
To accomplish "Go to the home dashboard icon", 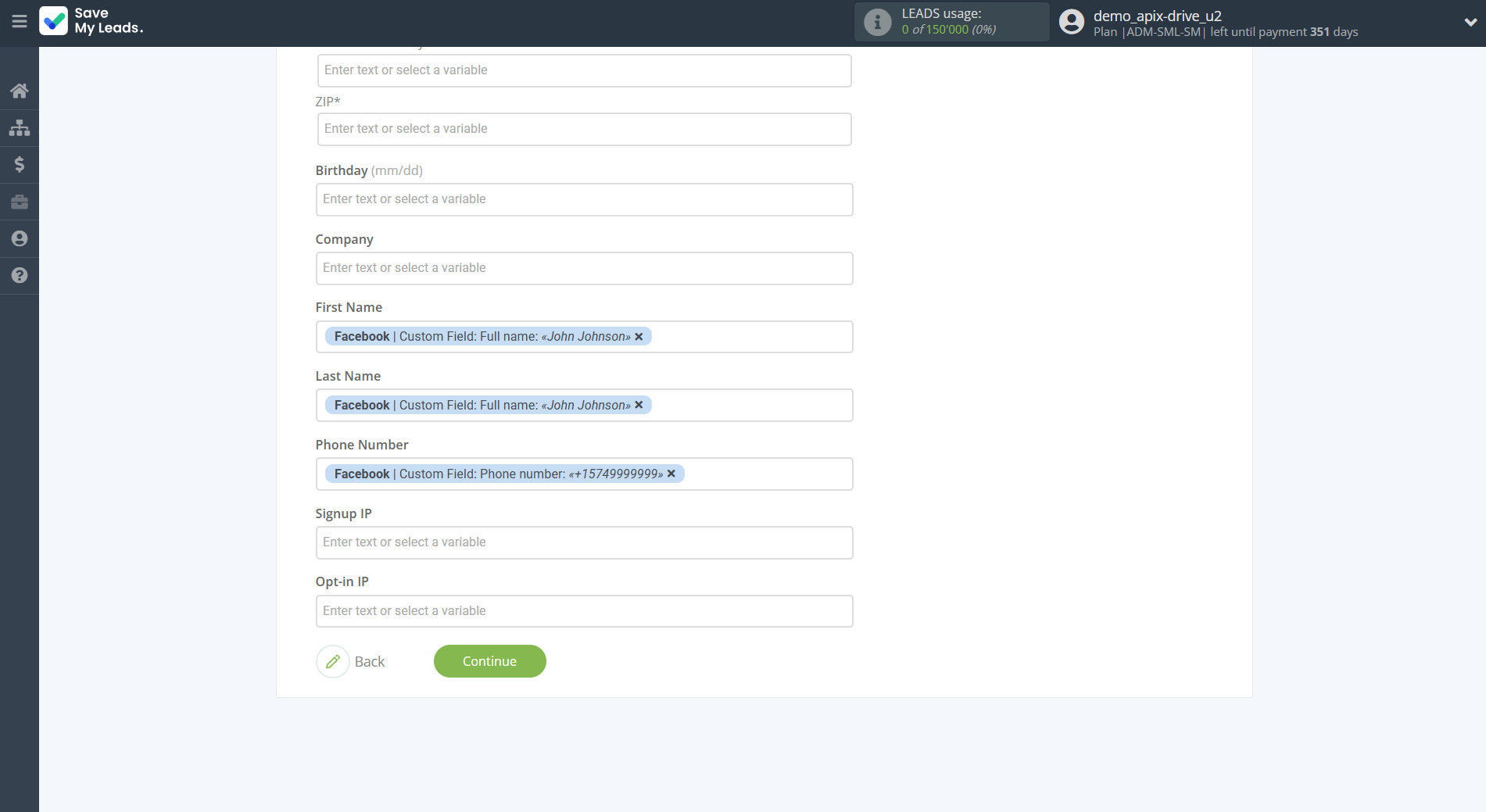I will point(20,91).
